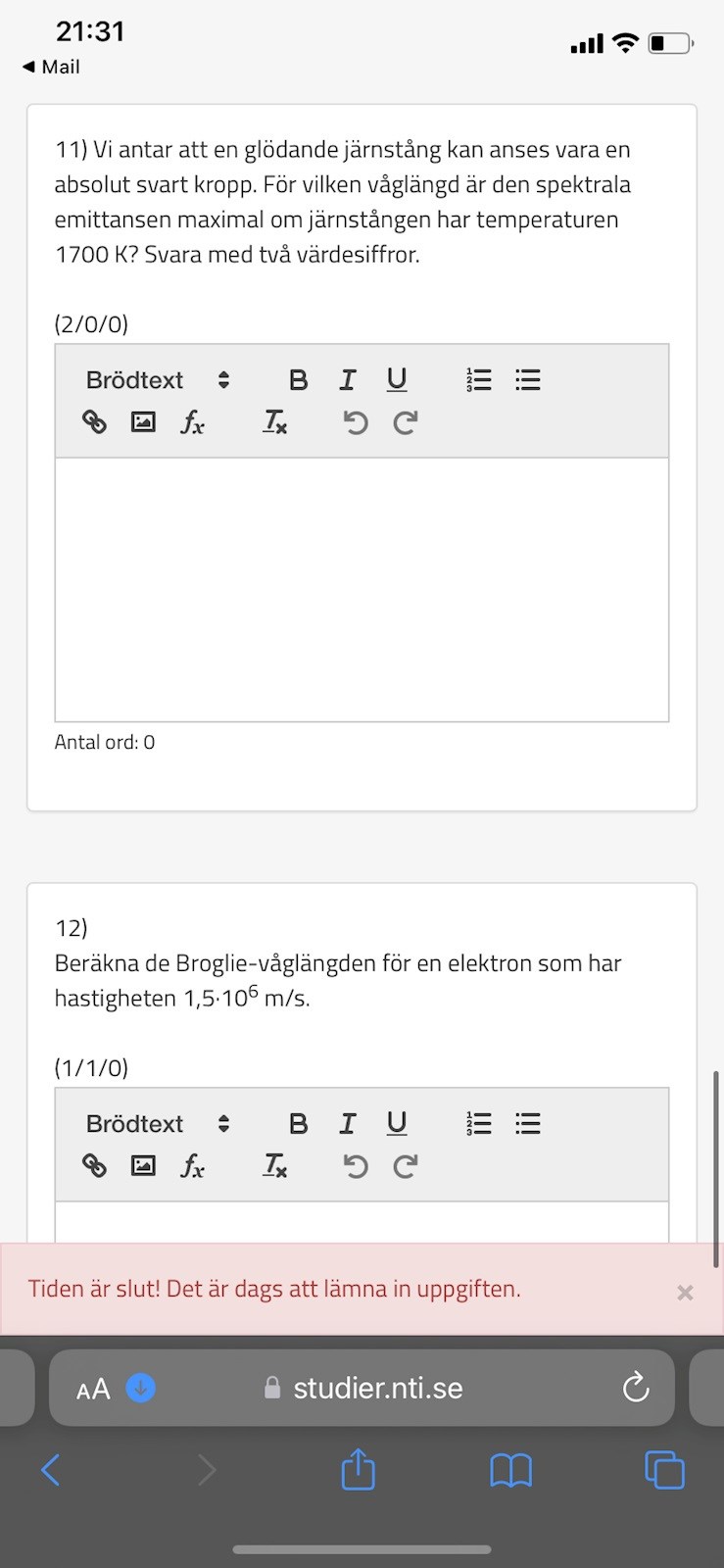724x1568 pixels.
Task: Insert image in question 11 editor
Action: 143,422
